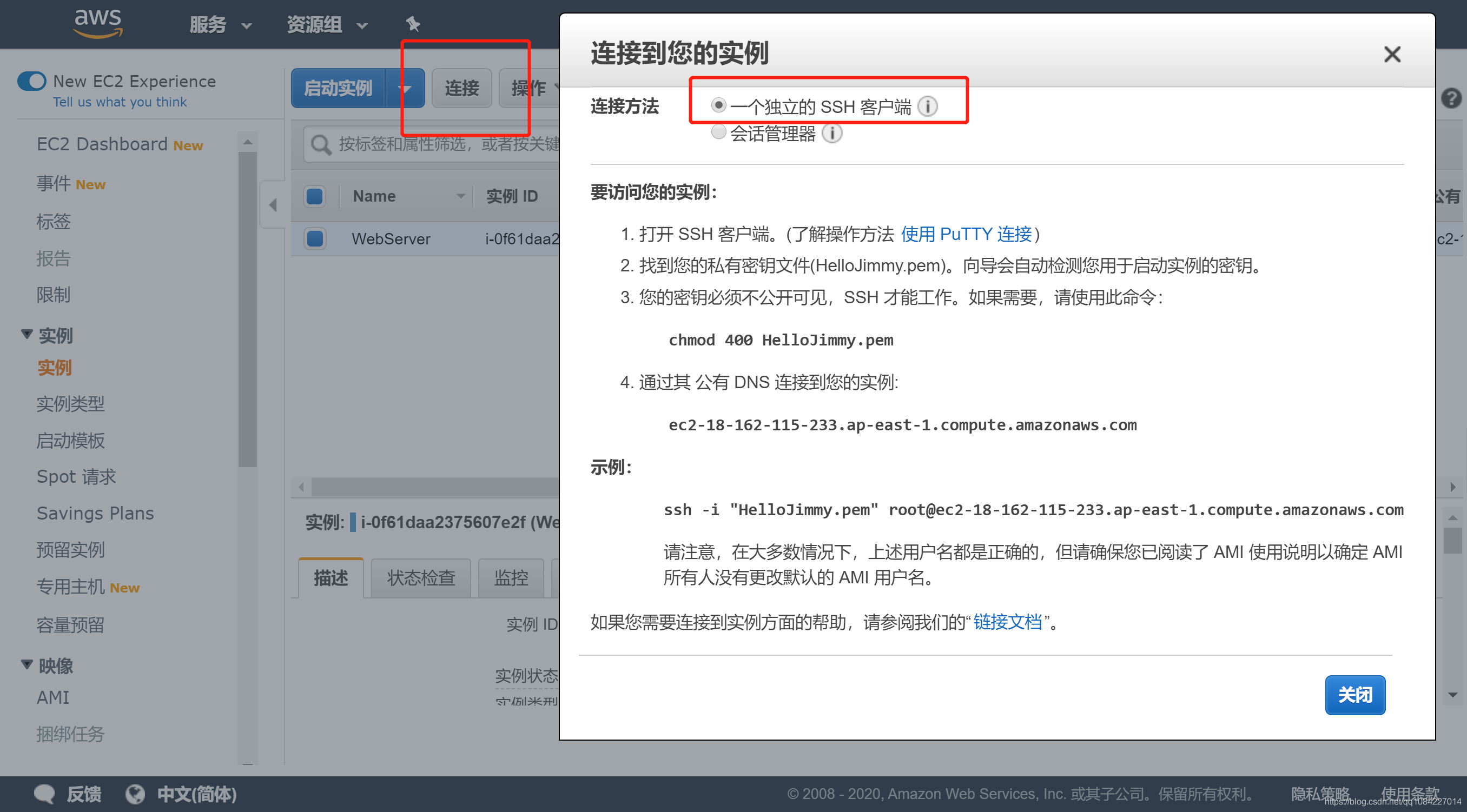The image size is (1467, 812).
Task: Click the globe language icon 中文(简体)
Action: (x=136, y=794)
